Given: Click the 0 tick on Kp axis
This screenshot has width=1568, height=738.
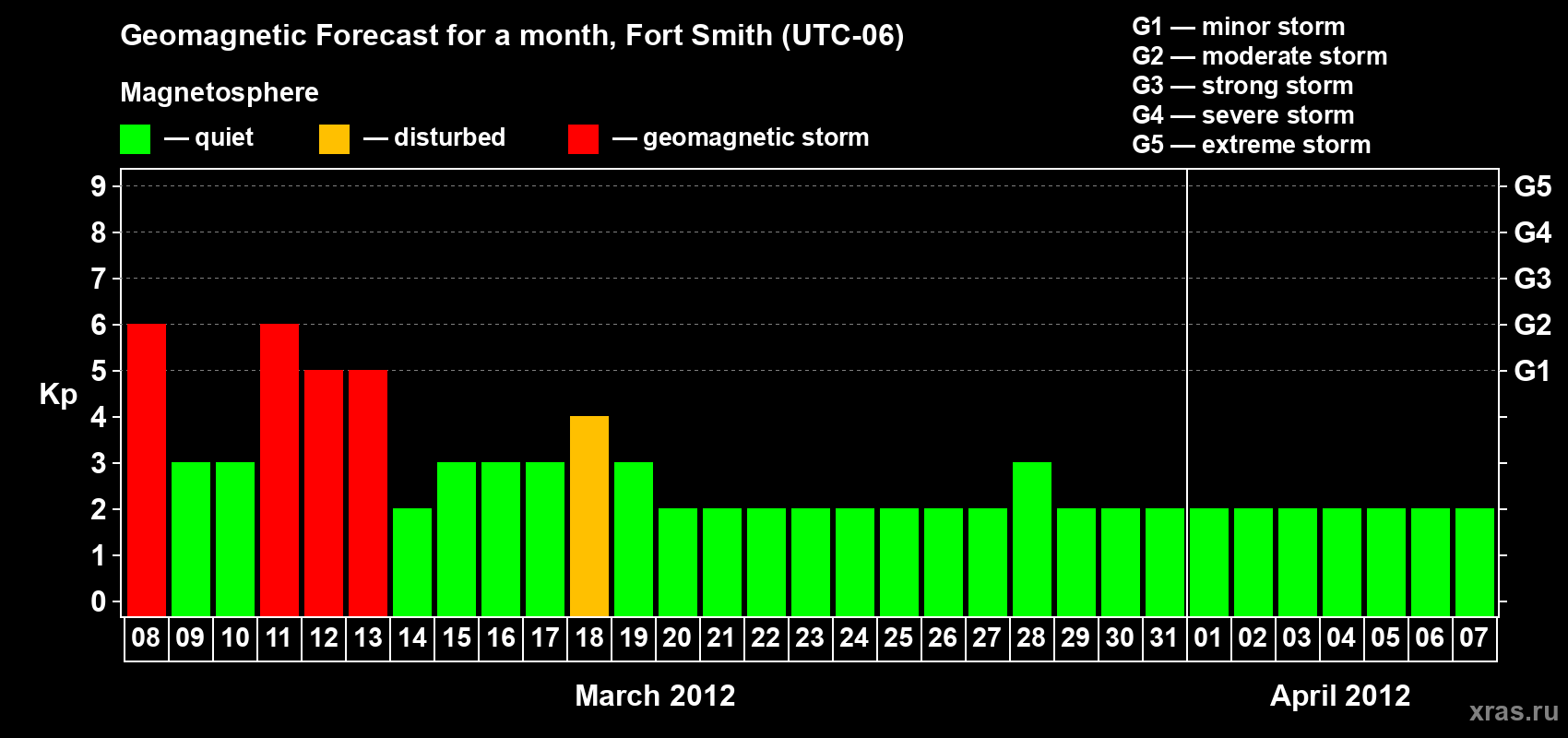Looking at the screenshot, I should click(x=99, y=601).
